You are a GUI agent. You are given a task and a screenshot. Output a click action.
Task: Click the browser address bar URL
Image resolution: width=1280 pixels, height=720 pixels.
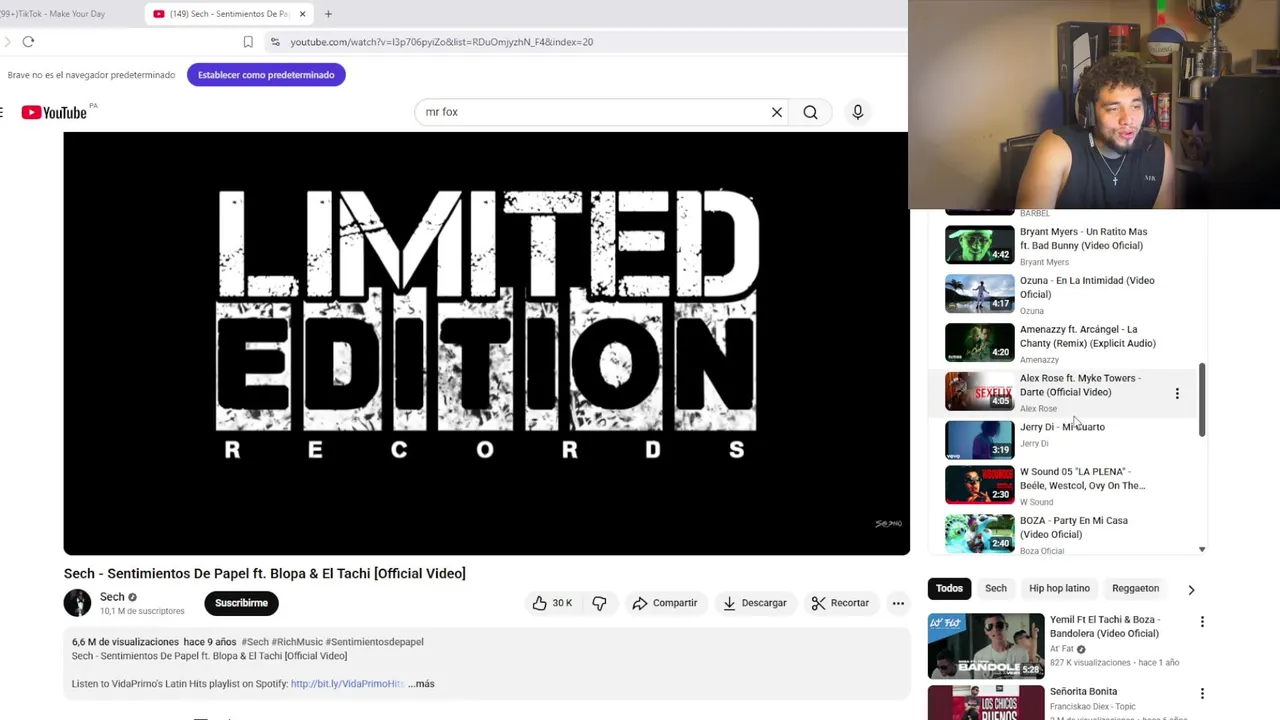pyautogui.click(x=442, y=42)
